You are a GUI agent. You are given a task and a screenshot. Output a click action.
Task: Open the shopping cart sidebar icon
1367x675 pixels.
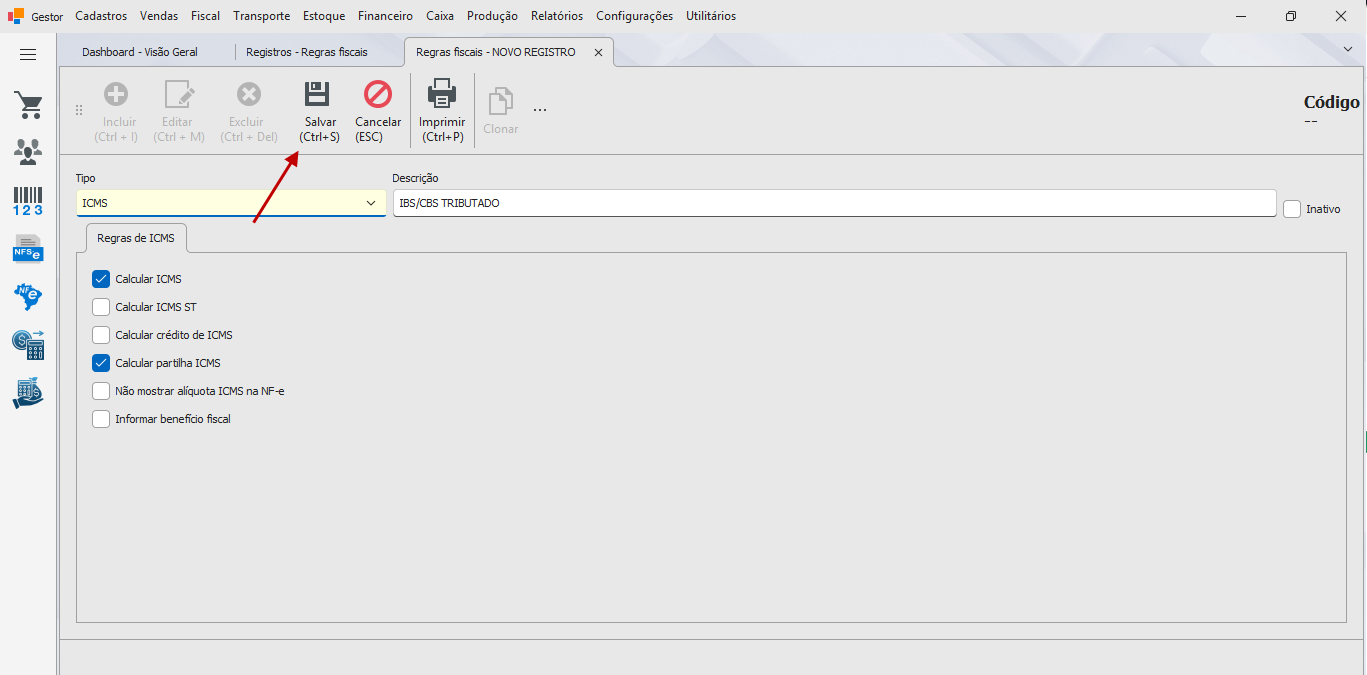(28, 105)
